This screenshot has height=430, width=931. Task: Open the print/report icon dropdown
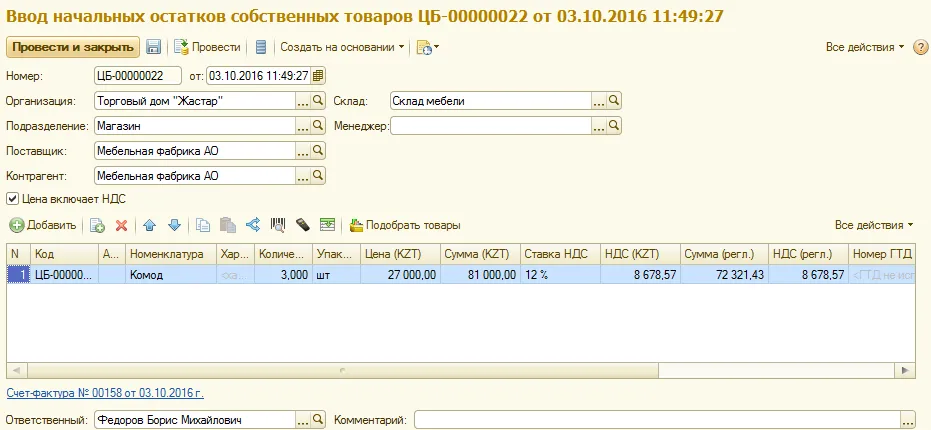428,48
